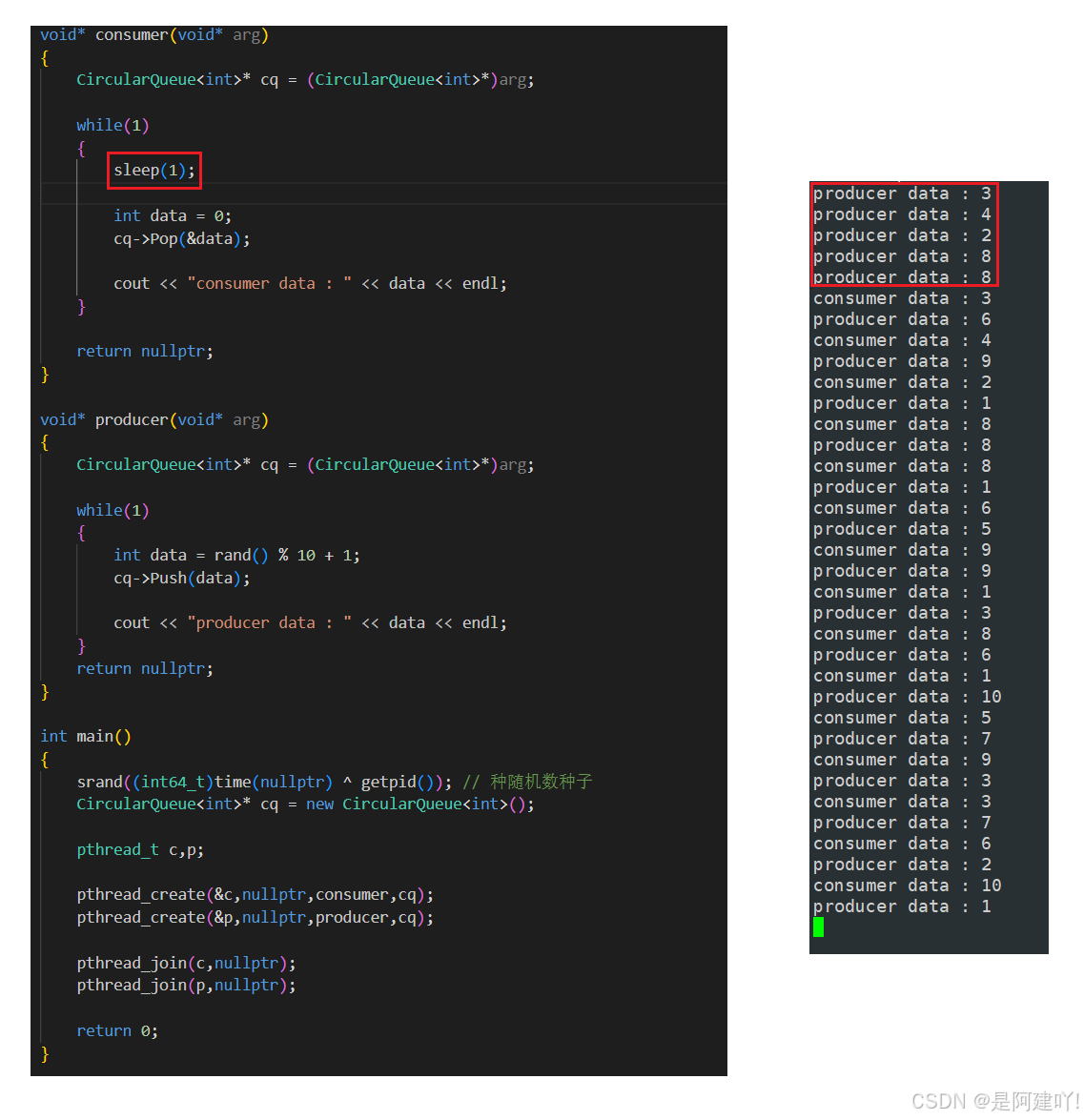1084x1120 pixels.
Task: Click terminal line 'producer data : 4'
Action: (x=902, y=215)
